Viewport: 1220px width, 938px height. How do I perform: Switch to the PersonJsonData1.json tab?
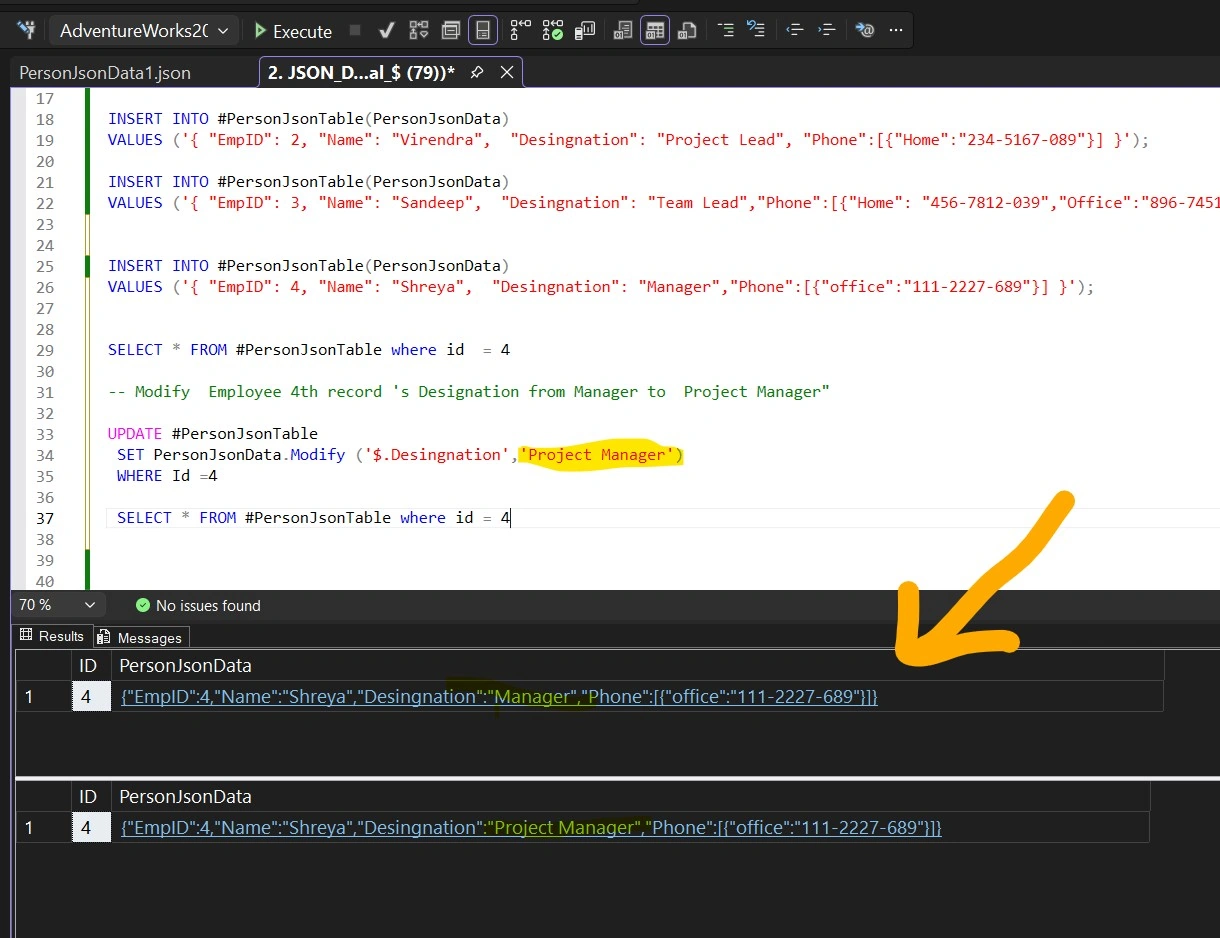coord(105,73)
